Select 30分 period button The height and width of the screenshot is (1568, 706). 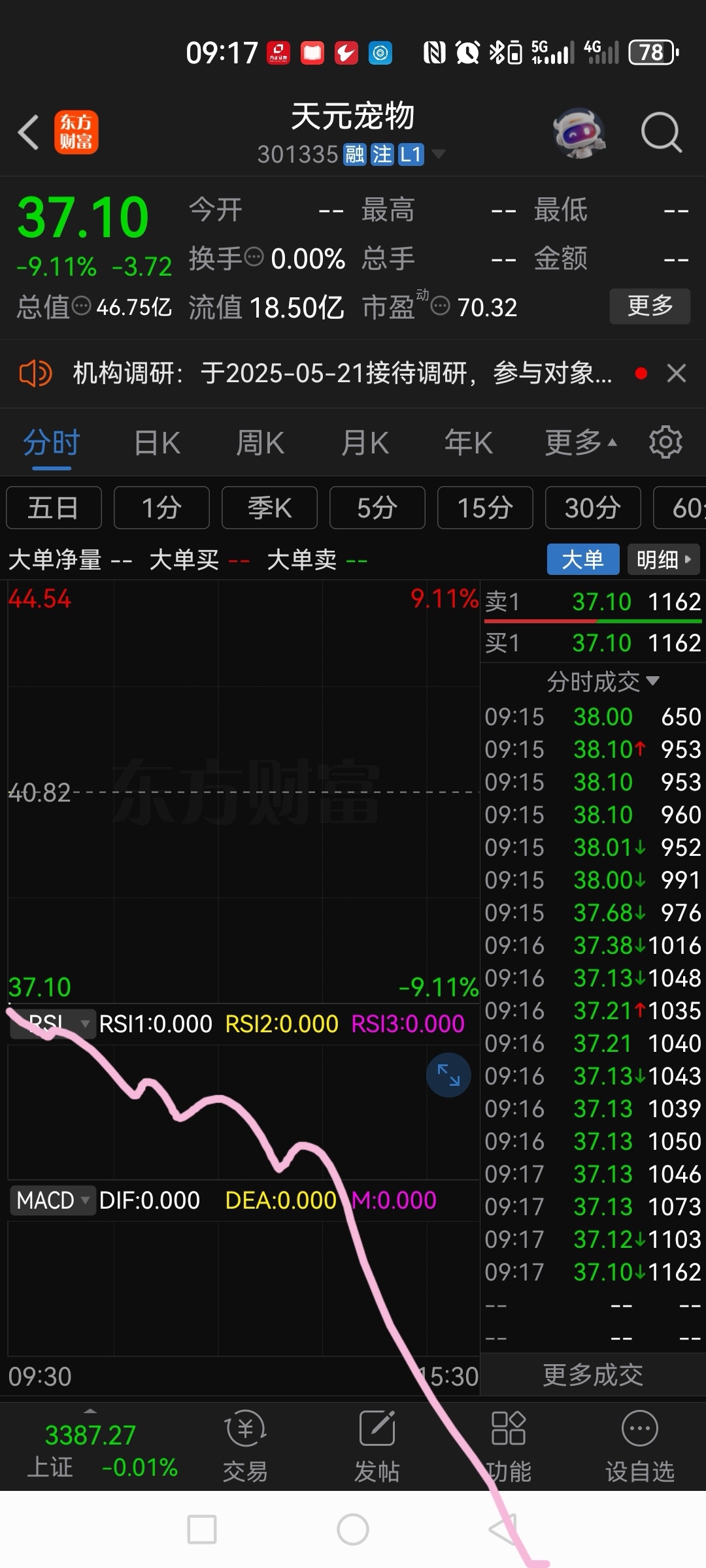(x=593, y=507)
